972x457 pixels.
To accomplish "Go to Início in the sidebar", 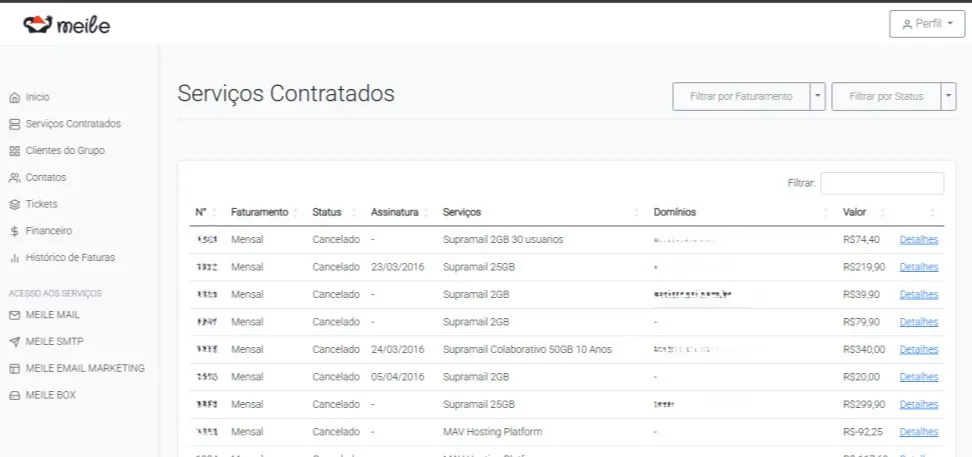I will click(x=38, y=97).
